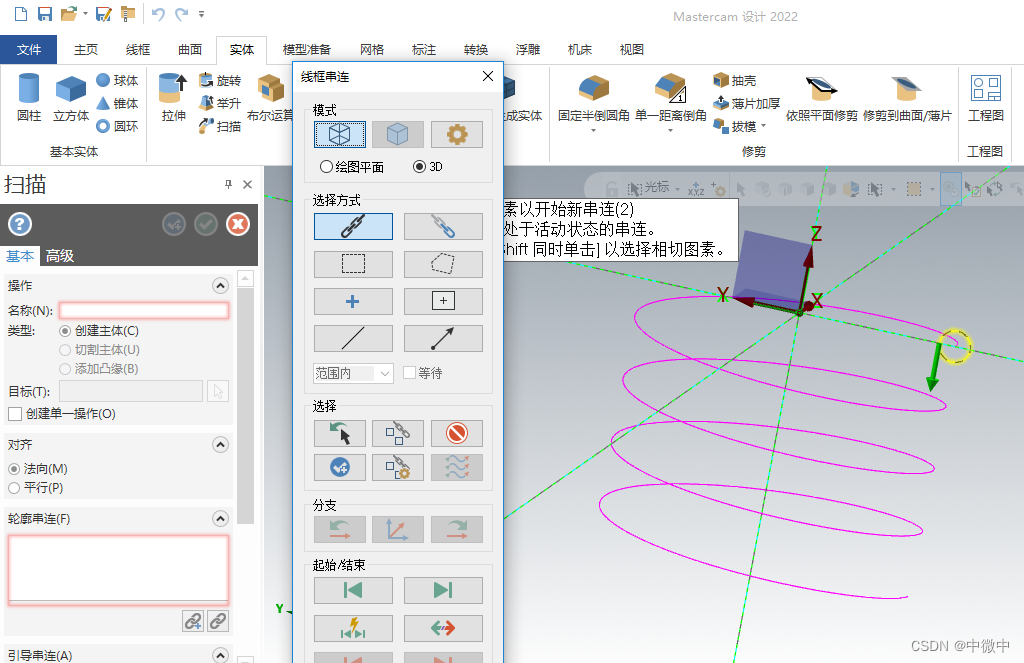Click the Loft solid tool
The width and height of the screenshot is (1024, 663).
point(220,103)
